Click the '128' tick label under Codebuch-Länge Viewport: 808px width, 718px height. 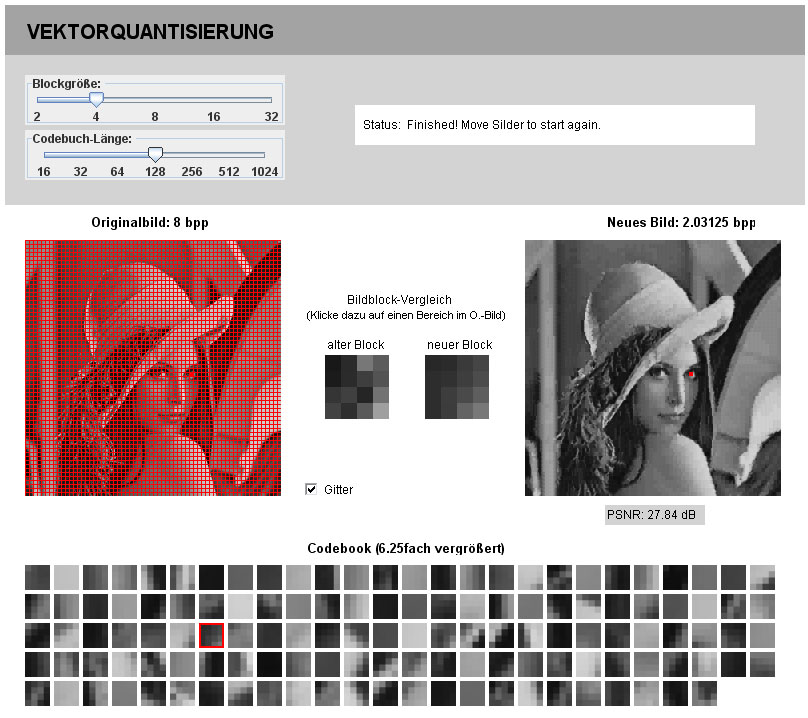[155, 172]
